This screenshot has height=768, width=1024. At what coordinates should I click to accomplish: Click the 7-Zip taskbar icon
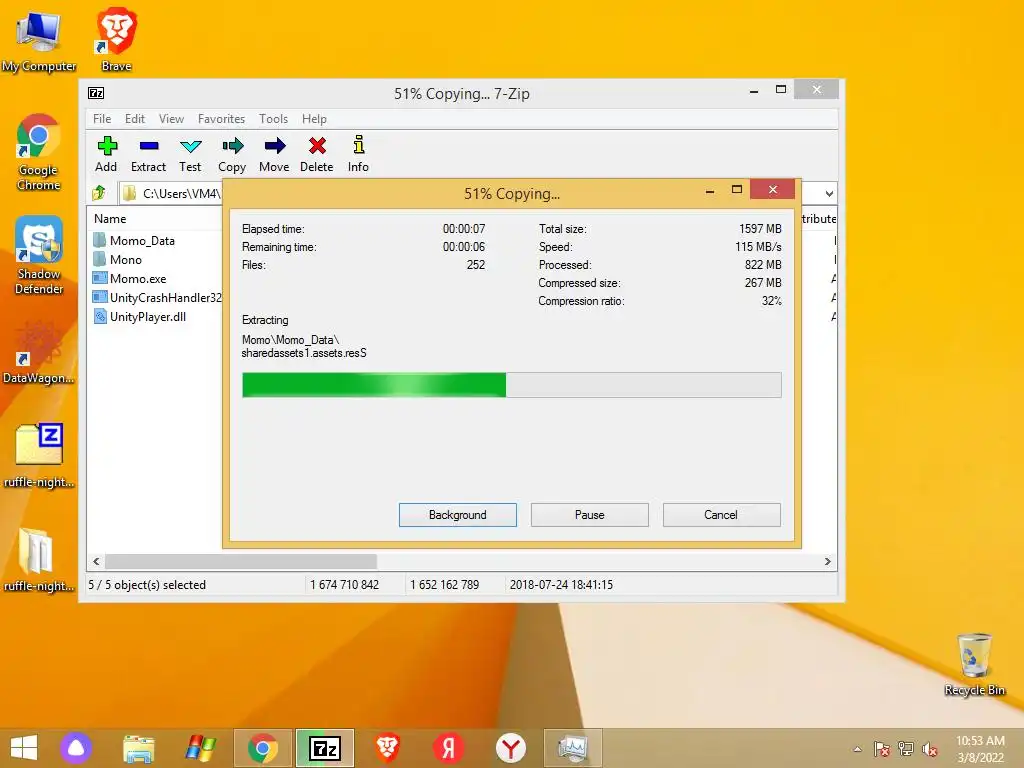coord(325,748)
